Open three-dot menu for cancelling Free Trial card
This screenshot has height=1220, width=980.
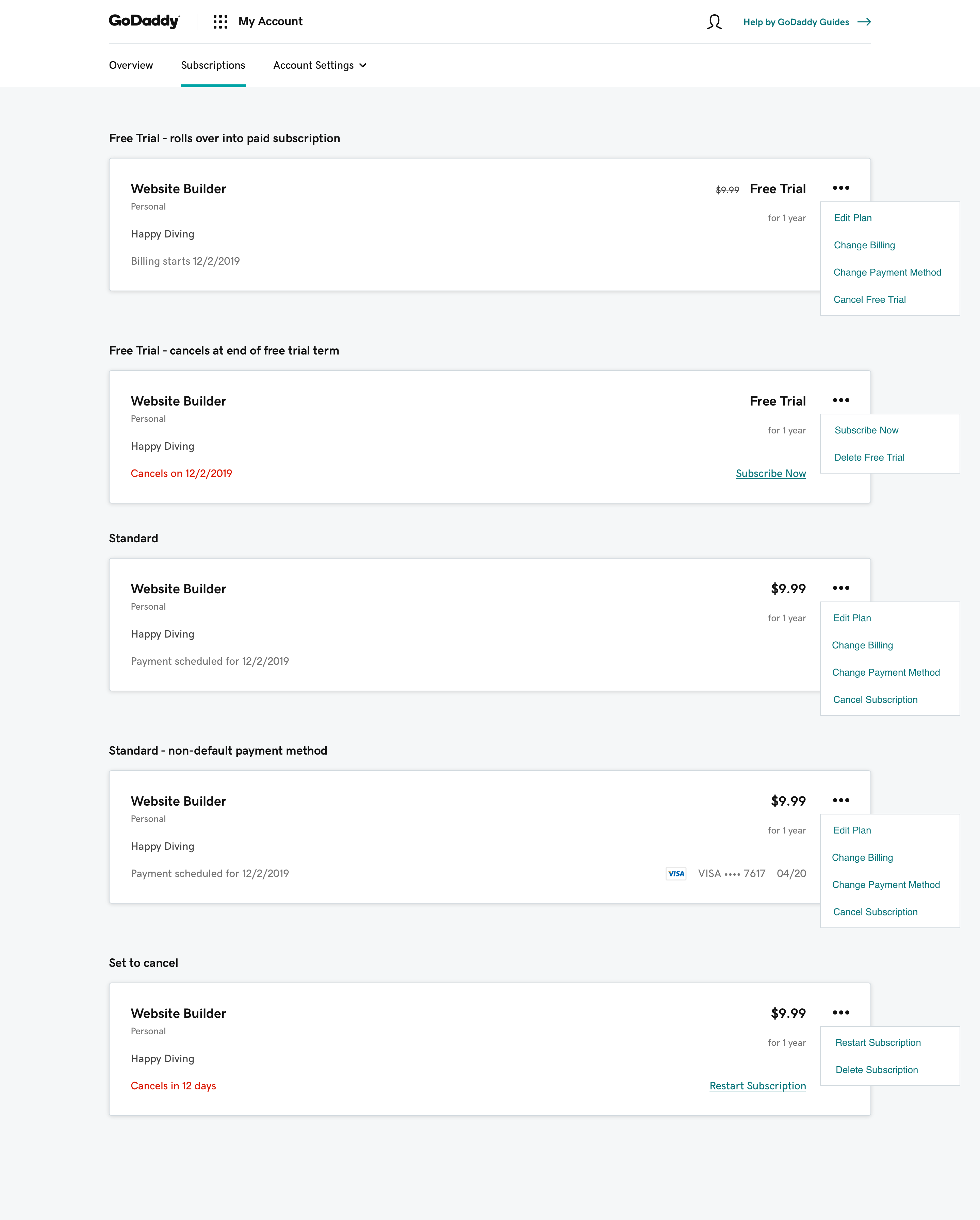click(x=841, y=400)
